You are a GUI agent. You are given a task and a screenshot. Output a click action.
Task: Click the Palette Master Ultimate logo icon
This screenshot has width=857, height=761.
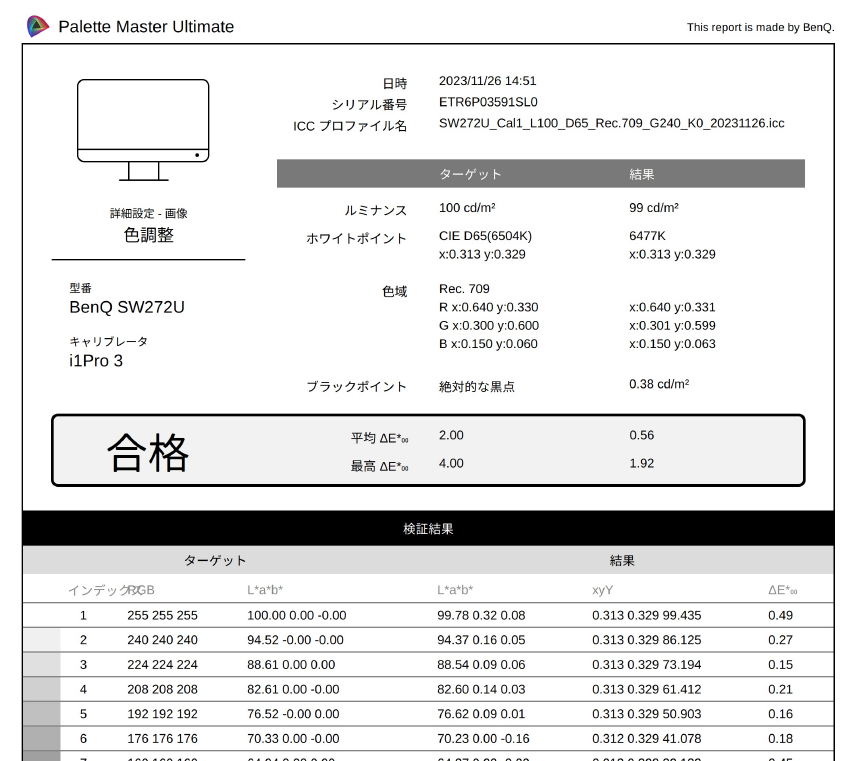coord(38,26)
